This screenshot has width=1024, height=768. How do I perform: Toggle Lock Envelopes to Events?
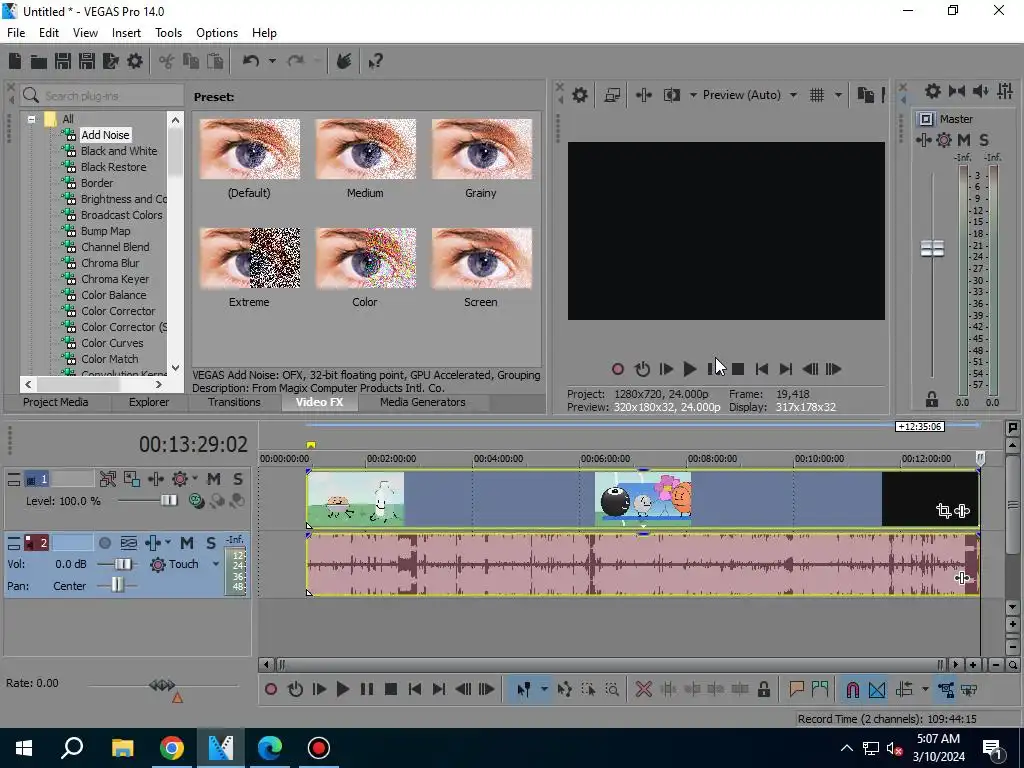tap(946, 689)
